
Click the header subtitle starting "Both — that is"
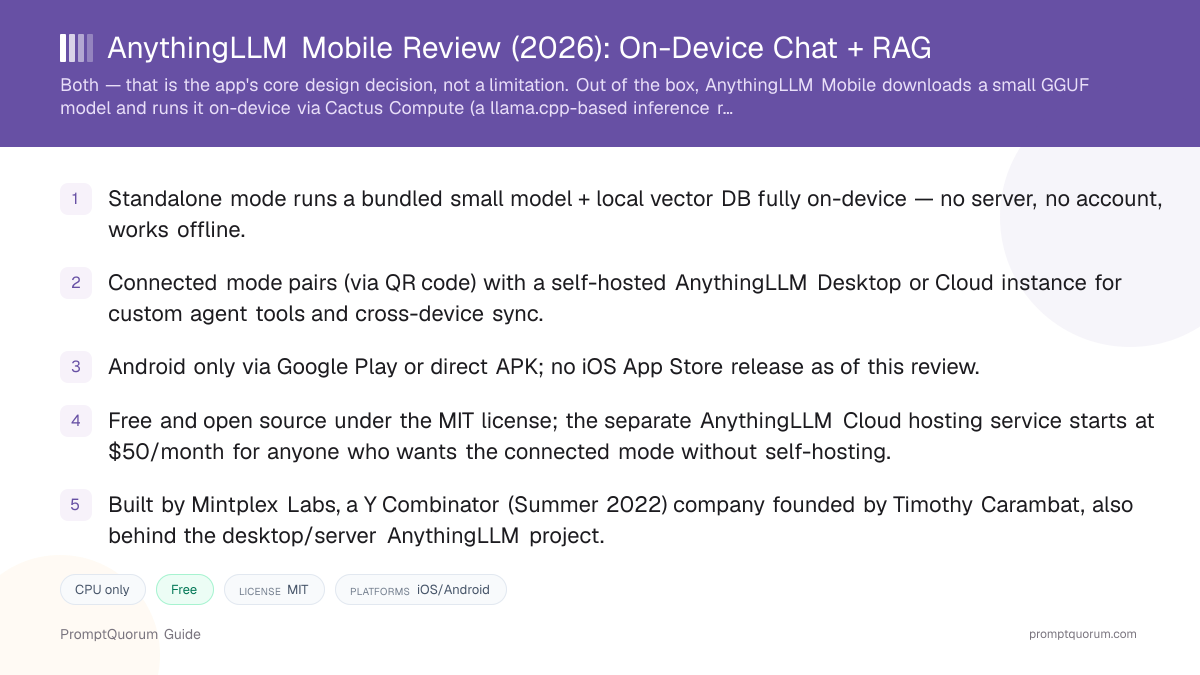(574, 96)
